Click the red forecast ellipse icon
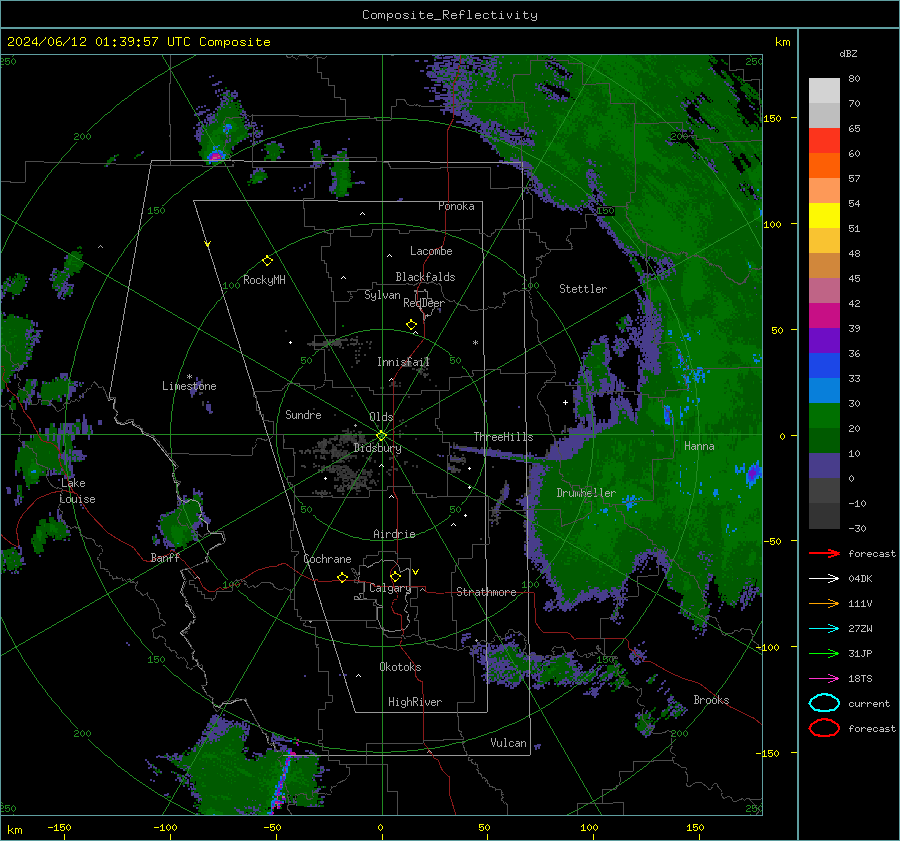900x841 pixels. click(x=824, y=728)
